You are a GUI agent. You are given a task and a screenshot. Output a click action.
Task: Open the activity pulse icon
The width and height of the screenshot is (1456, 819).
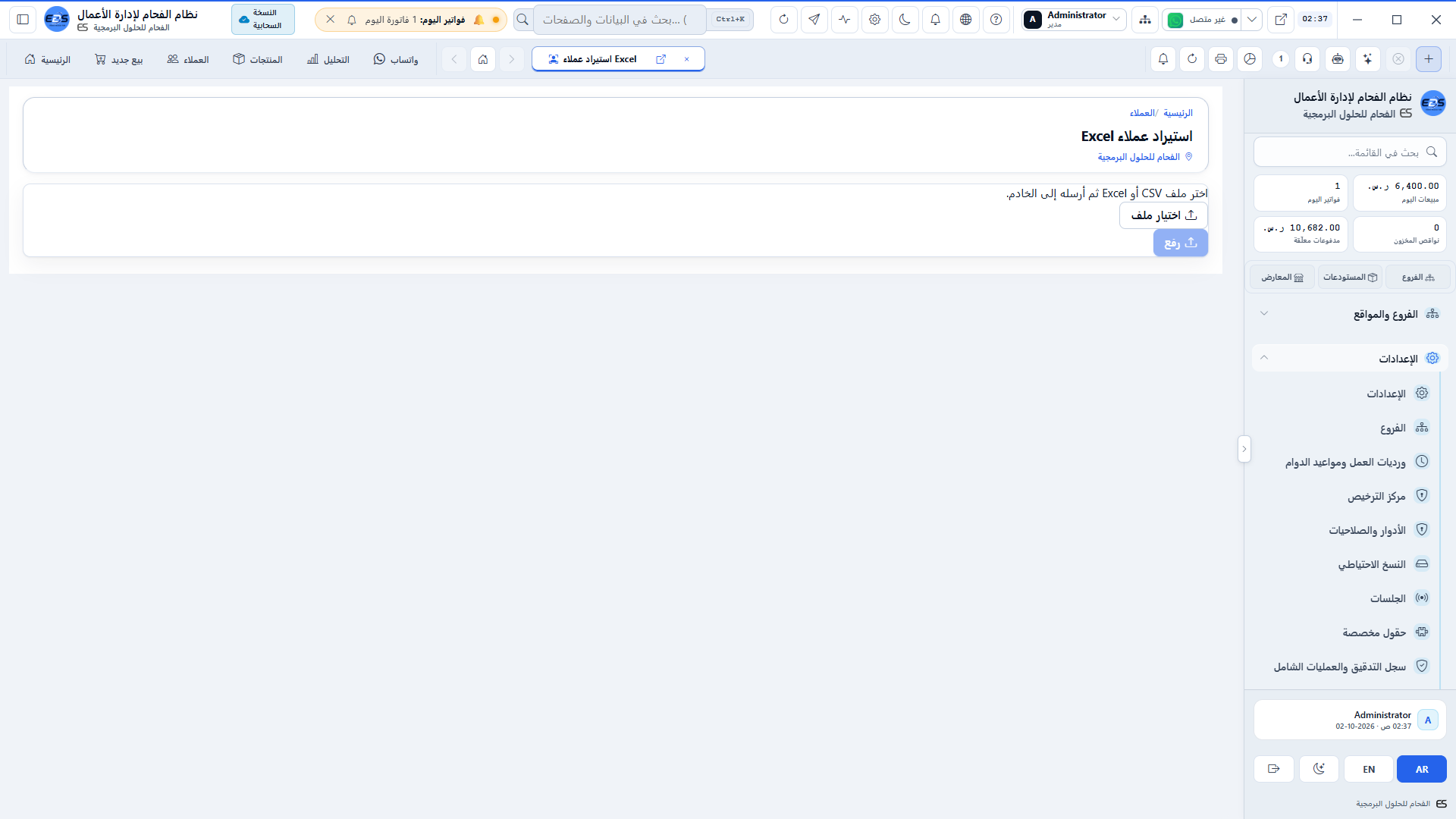845,20
